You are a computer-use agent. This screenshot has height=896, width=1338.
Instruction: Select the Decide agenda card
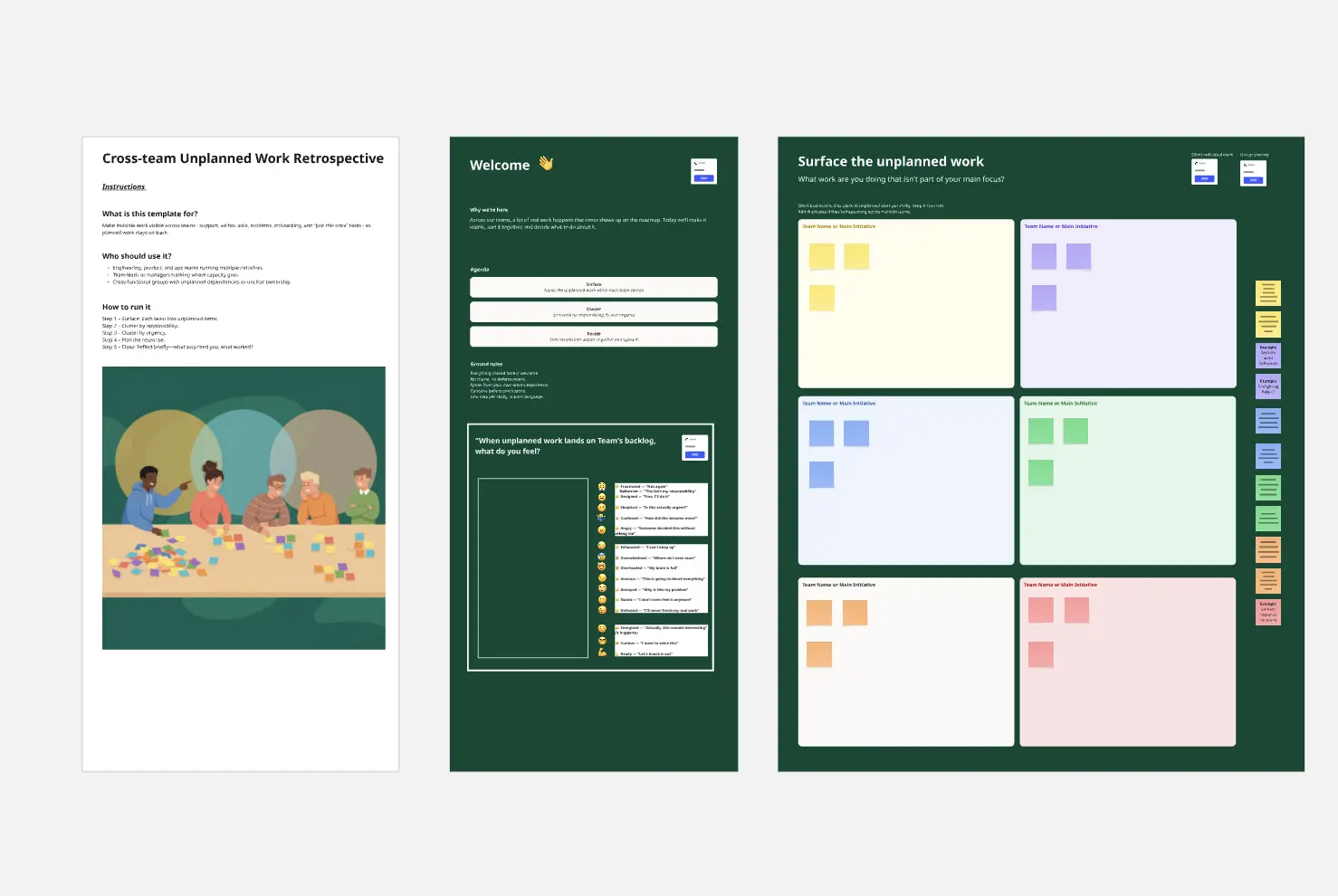[x=594, y=336]
